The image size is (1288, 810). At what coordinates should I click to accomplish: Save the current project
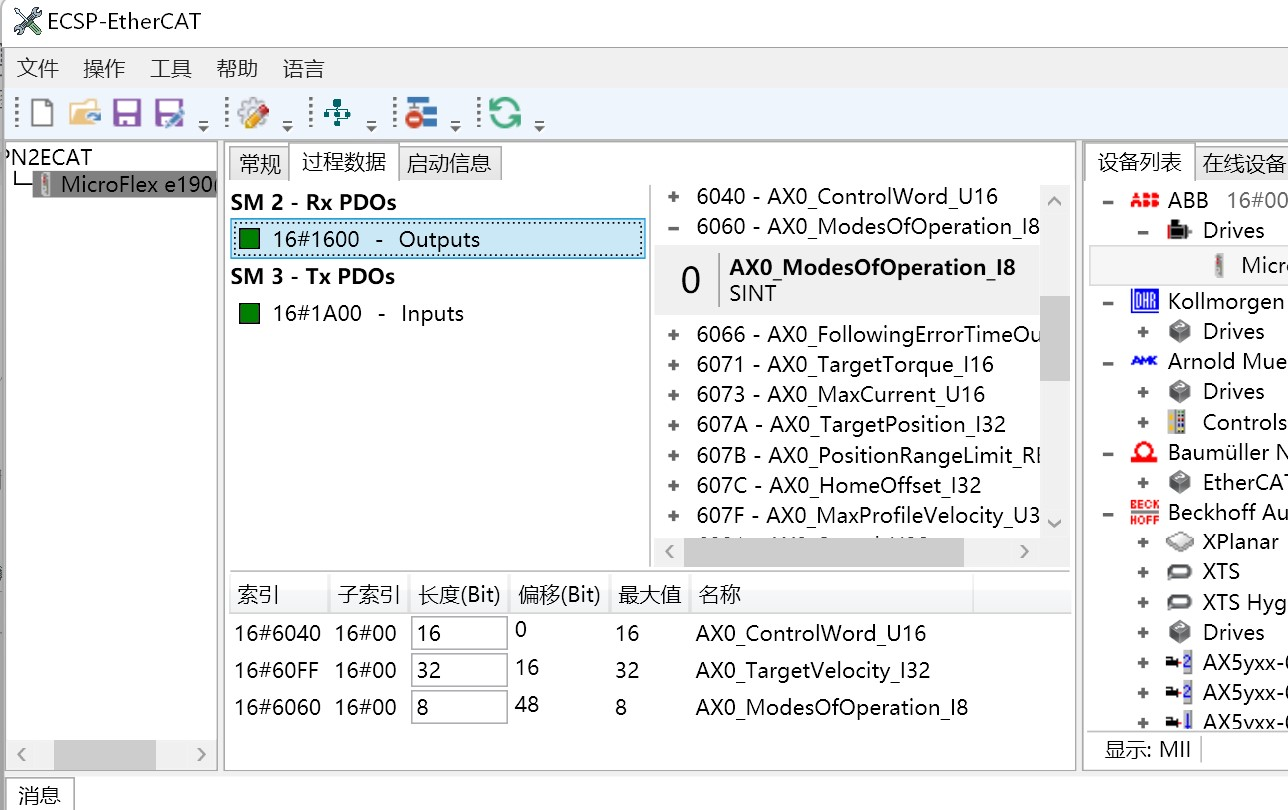pyautogui.click(x=127, y=112)
